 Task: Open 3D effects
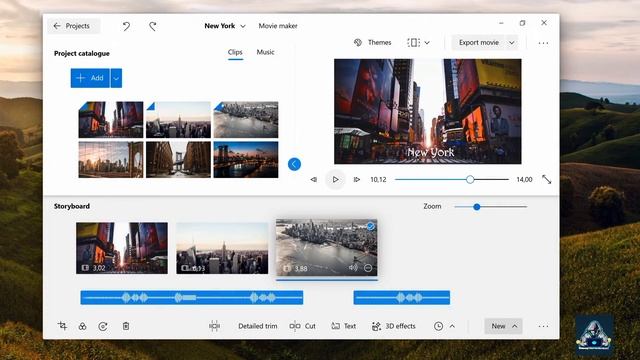[x=394, y=326]
